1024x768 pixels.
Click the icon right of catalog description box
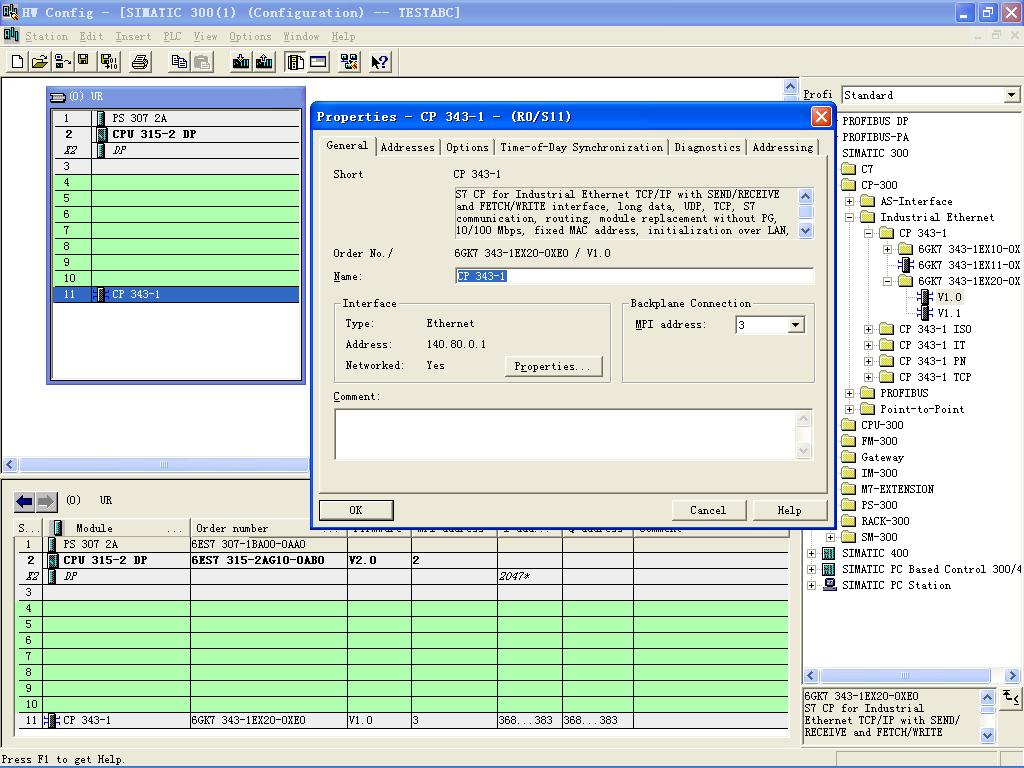[x=1010, y=697]
